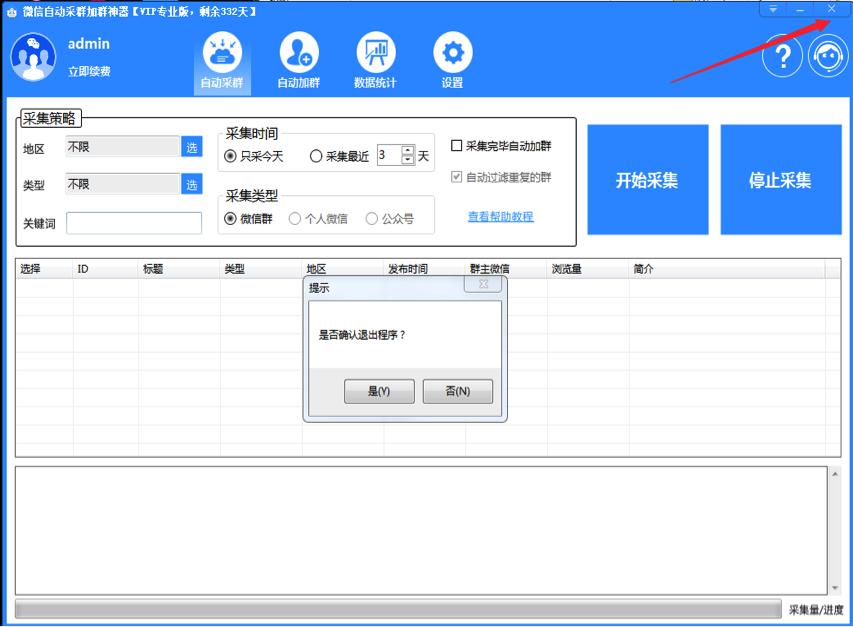Confirm exit with 是(Y) button
The height and width of the screenshot is (627, 853).
pyautogui.click(x=379, y=391)
